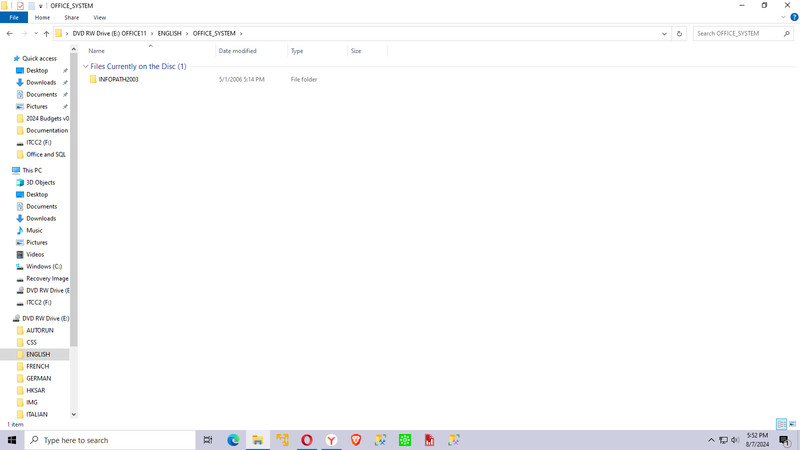The image size is (800, 450).
Task: Select the FRENCH folder in the tree
Action: pyautogui.click(x=38, y=366)
